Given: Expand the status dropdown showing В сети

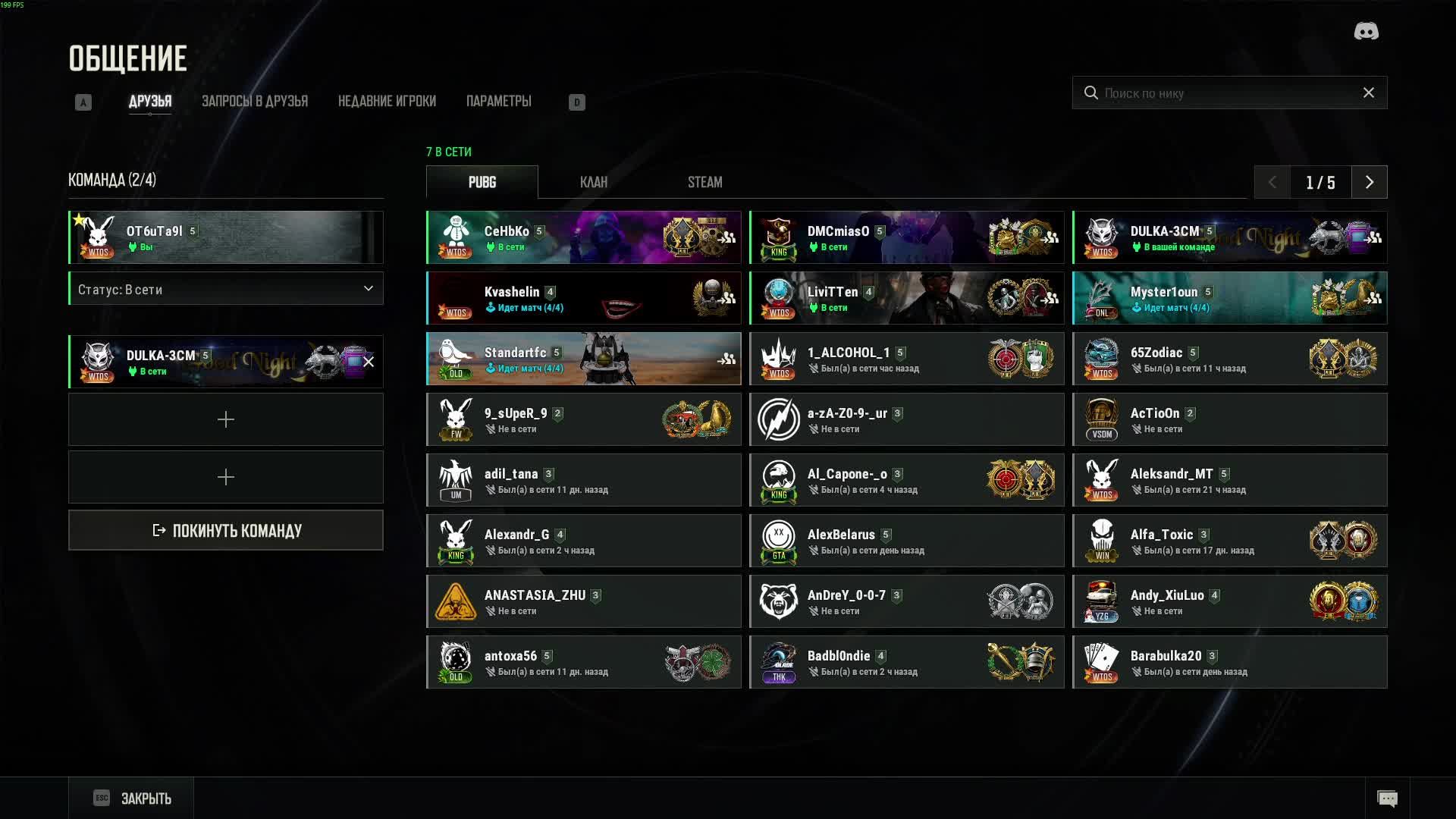Looking at the screenshot, I should point(226,289).
